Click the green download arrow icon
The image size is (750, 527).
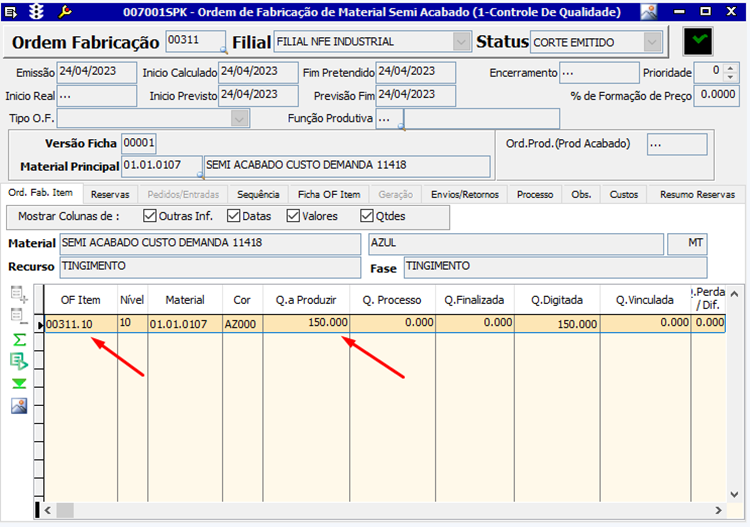[x=19, y=384]
